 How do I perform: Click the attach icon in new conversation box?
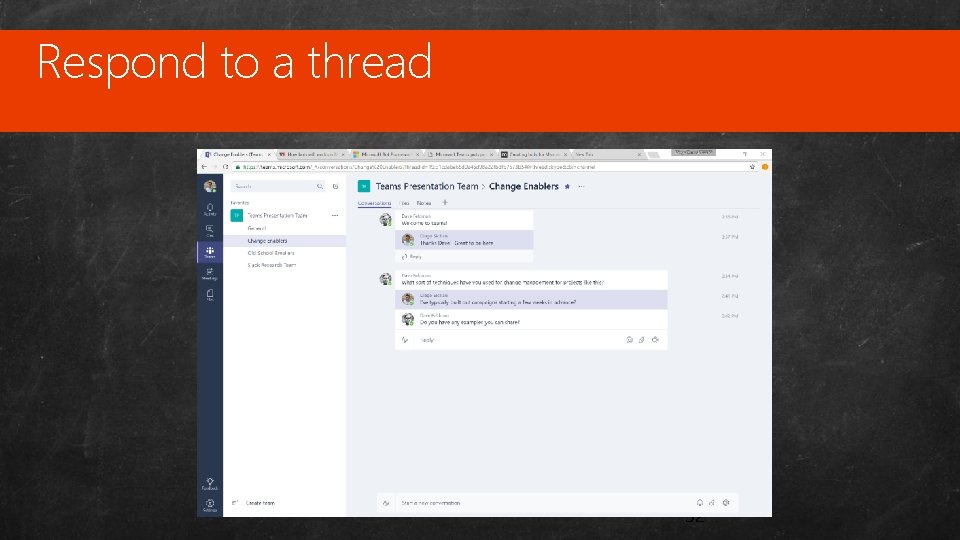point(712,503)
